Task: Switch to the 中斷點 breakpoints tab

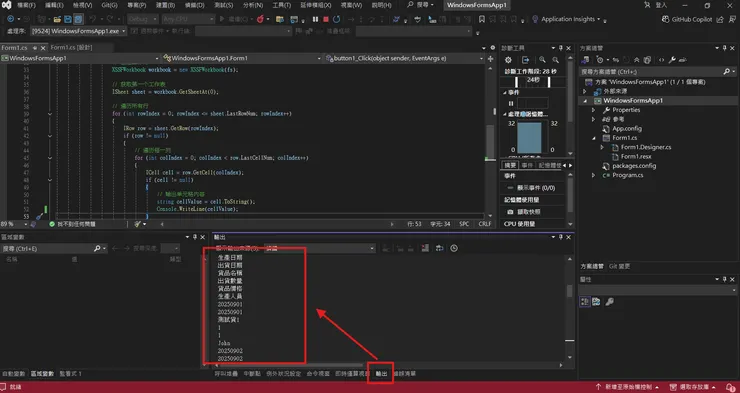Action: pyautogui.click(x=252, y=374)
